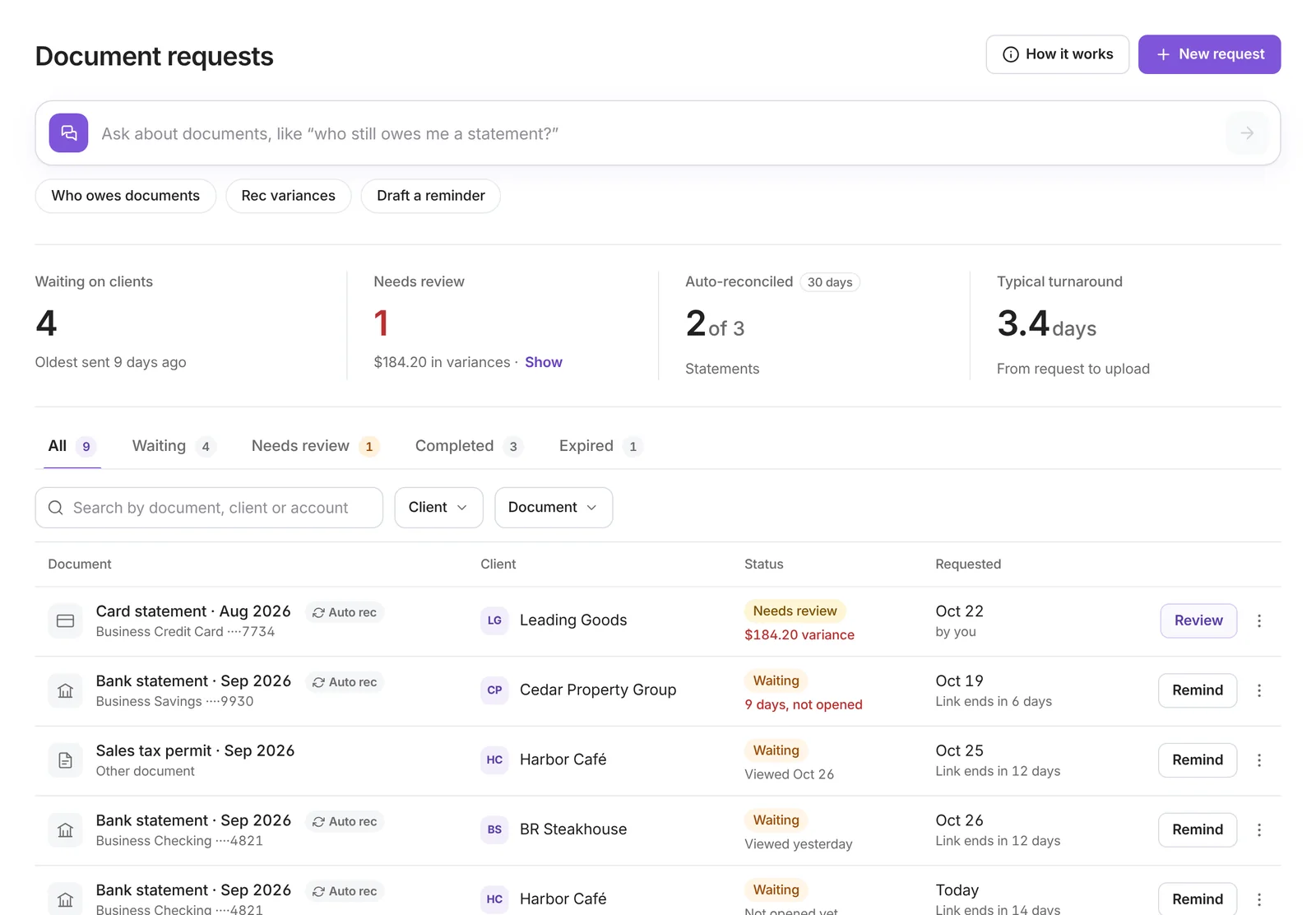Click the Search by document field

pos(209,508)
